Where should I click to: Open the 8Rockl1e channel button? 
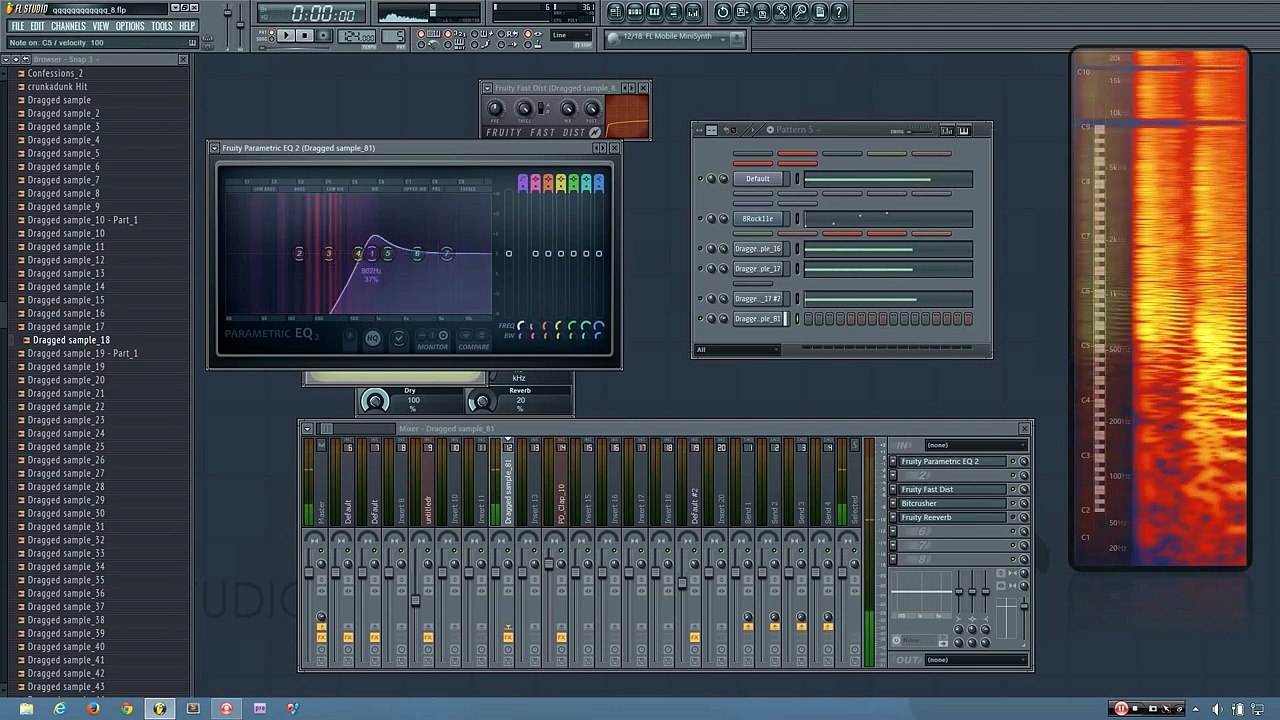[x=758, y=219]
